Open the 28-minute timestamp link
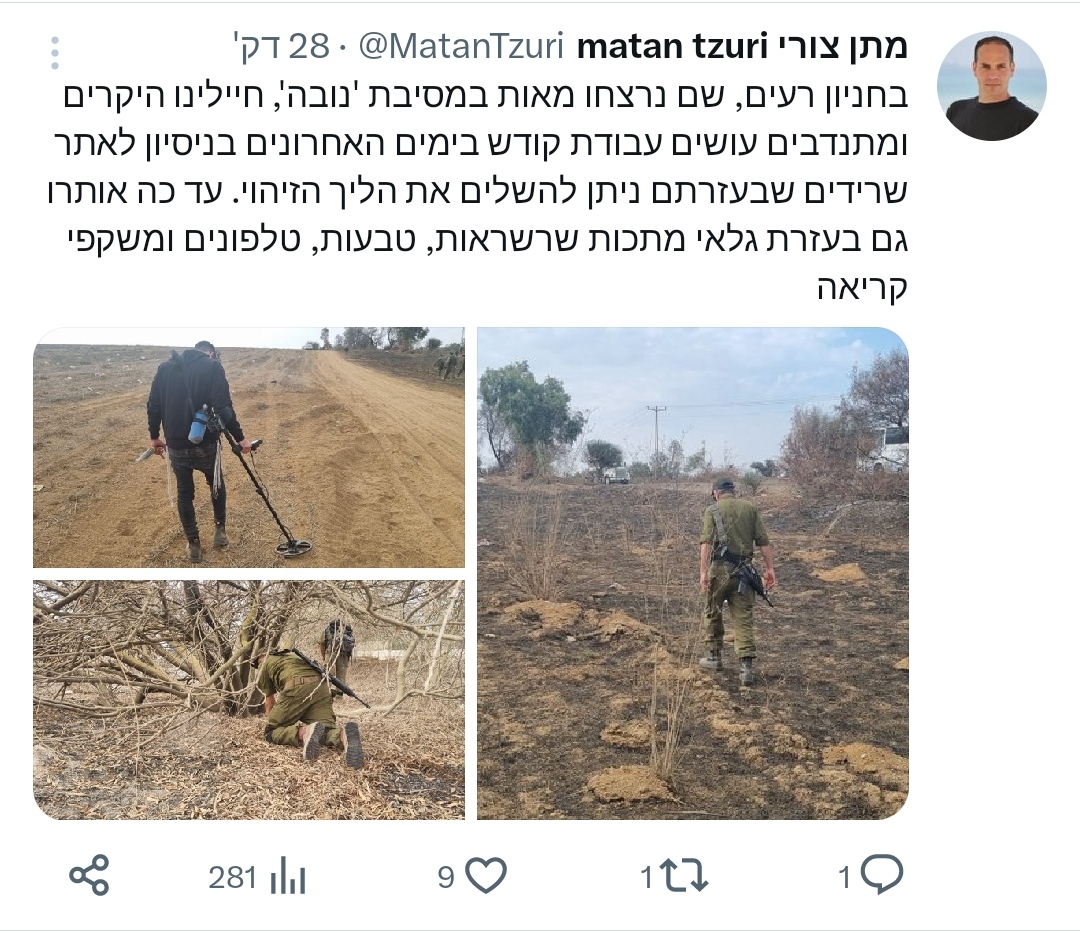 click(282, 47)
